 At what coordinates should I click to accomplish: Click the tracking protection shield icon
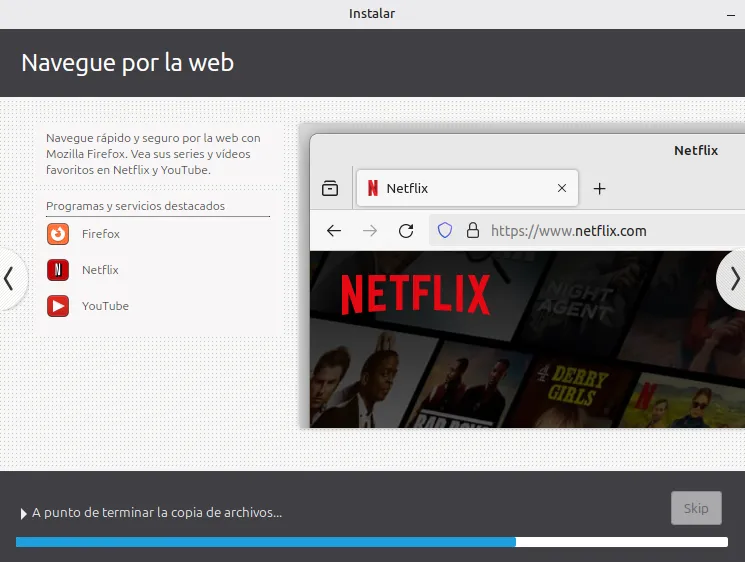(445, 230)
